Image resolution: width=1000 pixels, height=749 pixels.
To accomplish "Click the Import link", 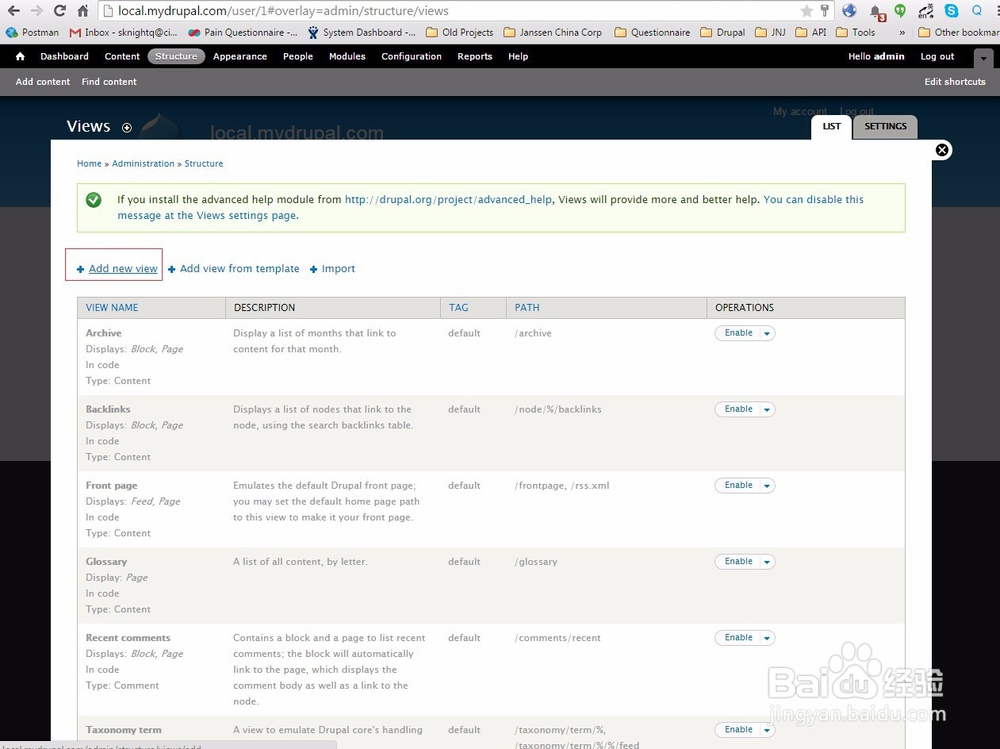I will [x=338, y=269].
